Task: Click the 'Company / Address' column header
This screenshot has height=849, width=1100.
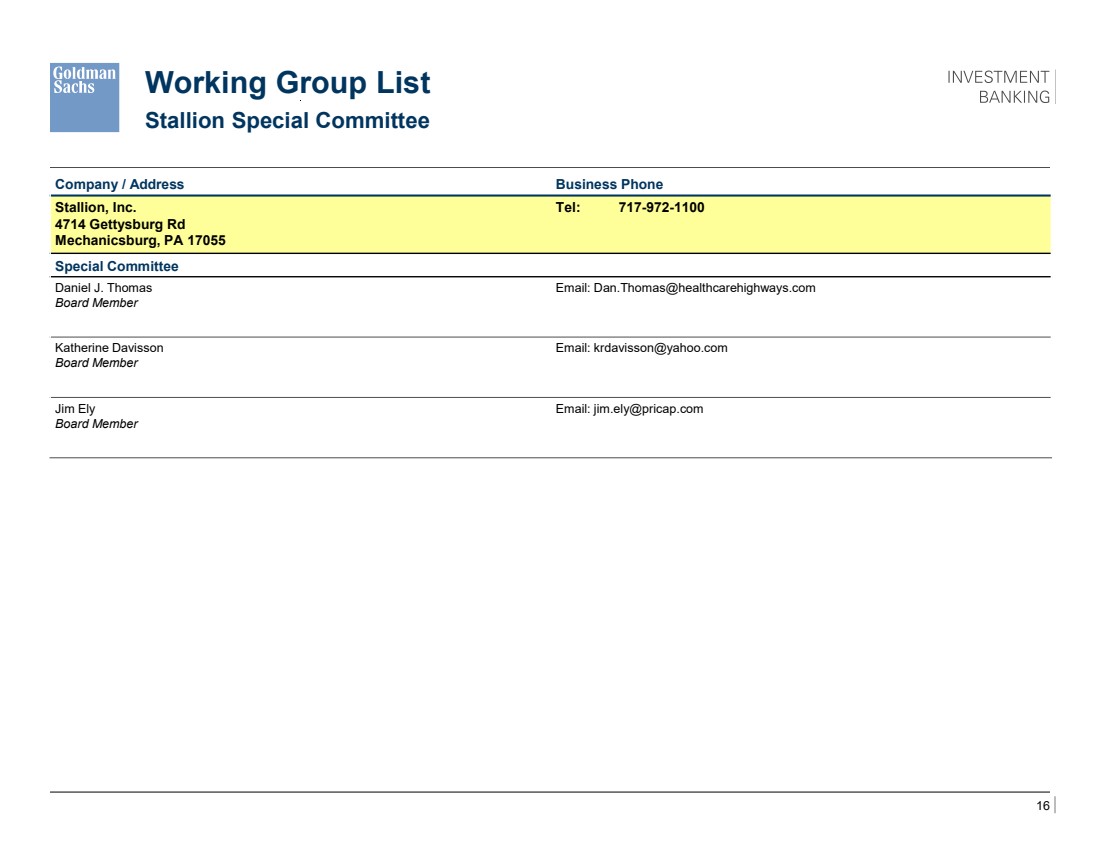Action: click(x=119, y=185)
